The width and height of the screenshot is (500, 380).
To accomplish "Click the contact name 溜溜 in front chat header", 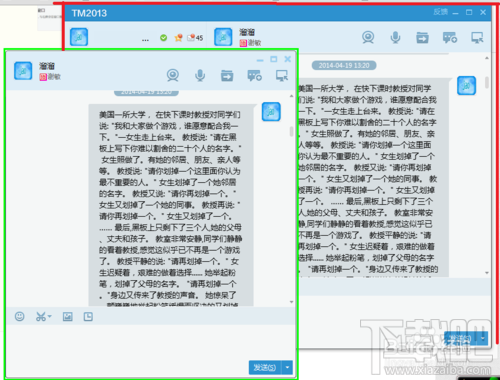I will (x=47, y=66).
